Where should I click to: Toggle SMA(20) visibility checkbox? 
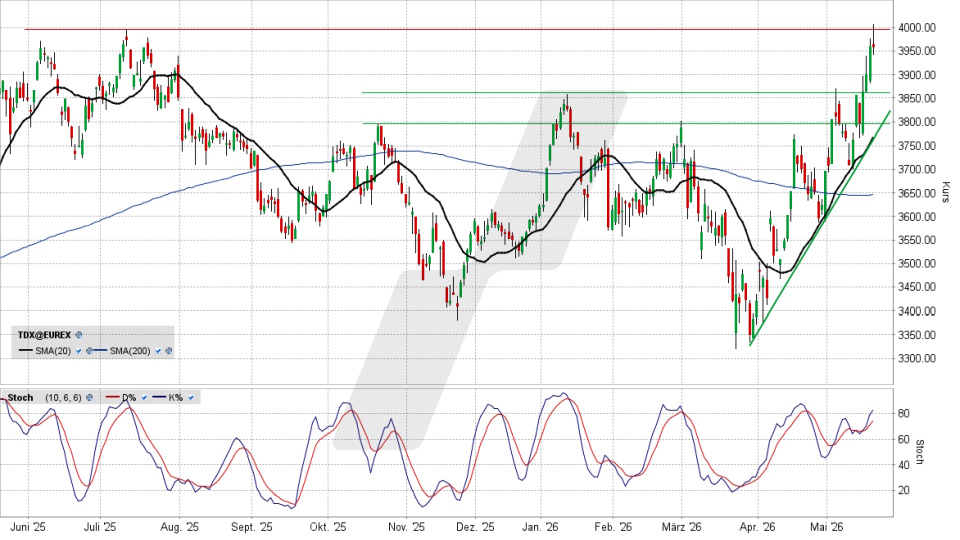[78, 351]
